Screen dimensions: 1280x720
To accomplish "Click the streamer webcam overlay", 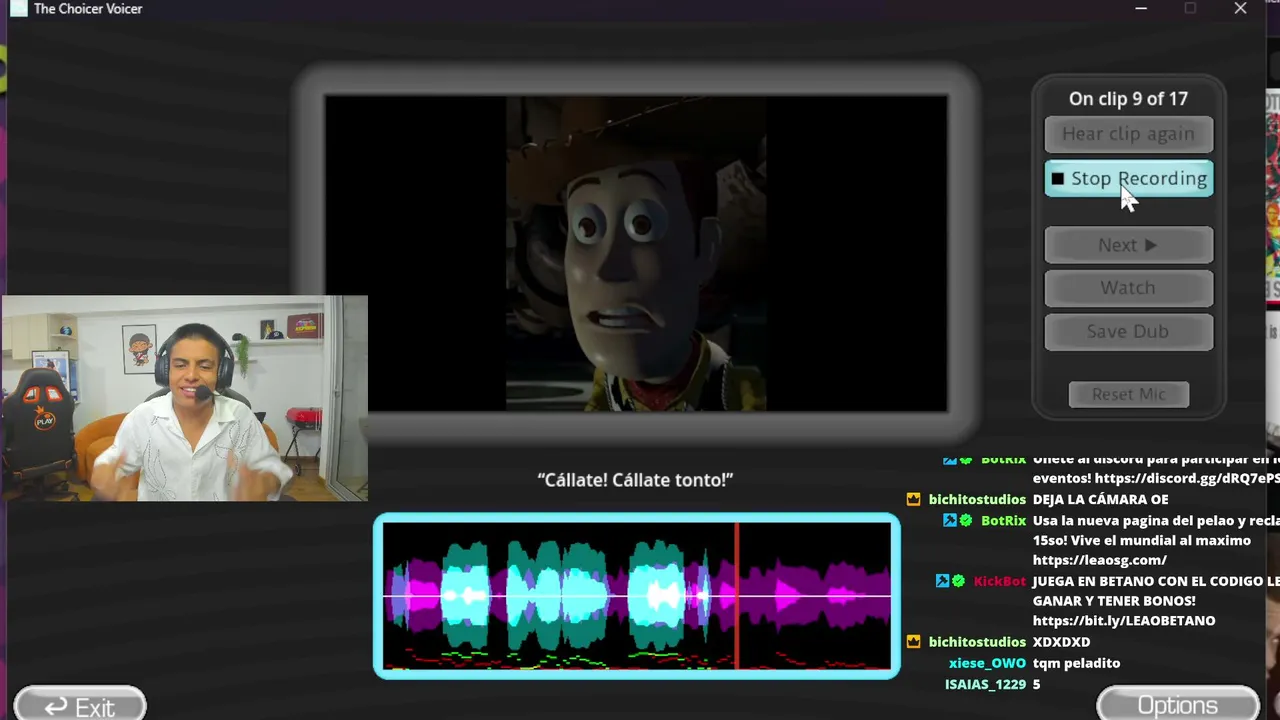I will (185, 398).
